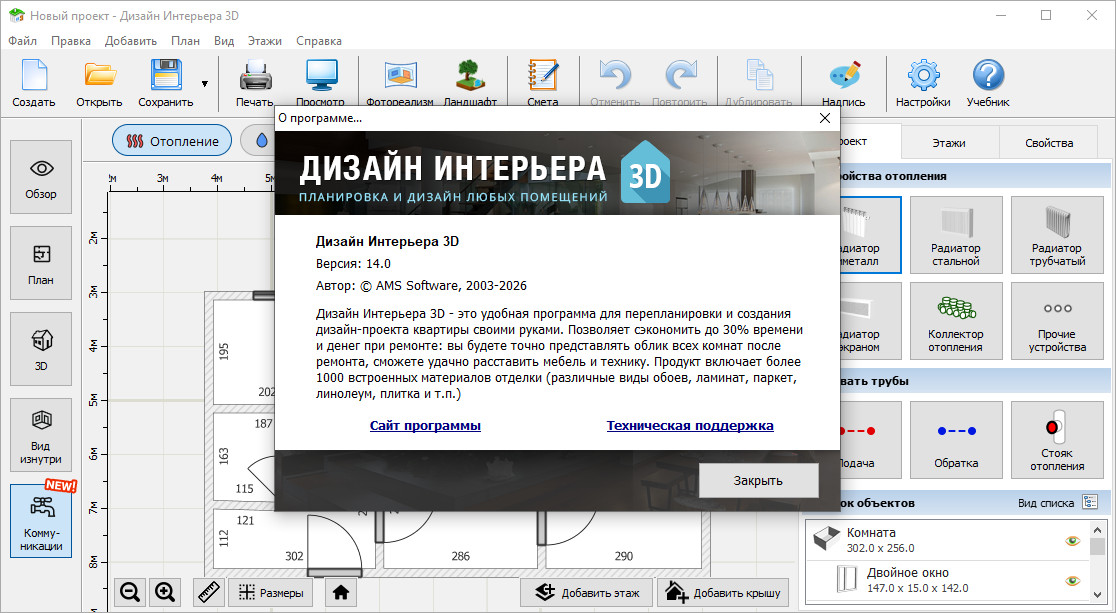Click the Добавить этаж button
Viewport: 1116px width, 613px height.
tap(586, 592)
